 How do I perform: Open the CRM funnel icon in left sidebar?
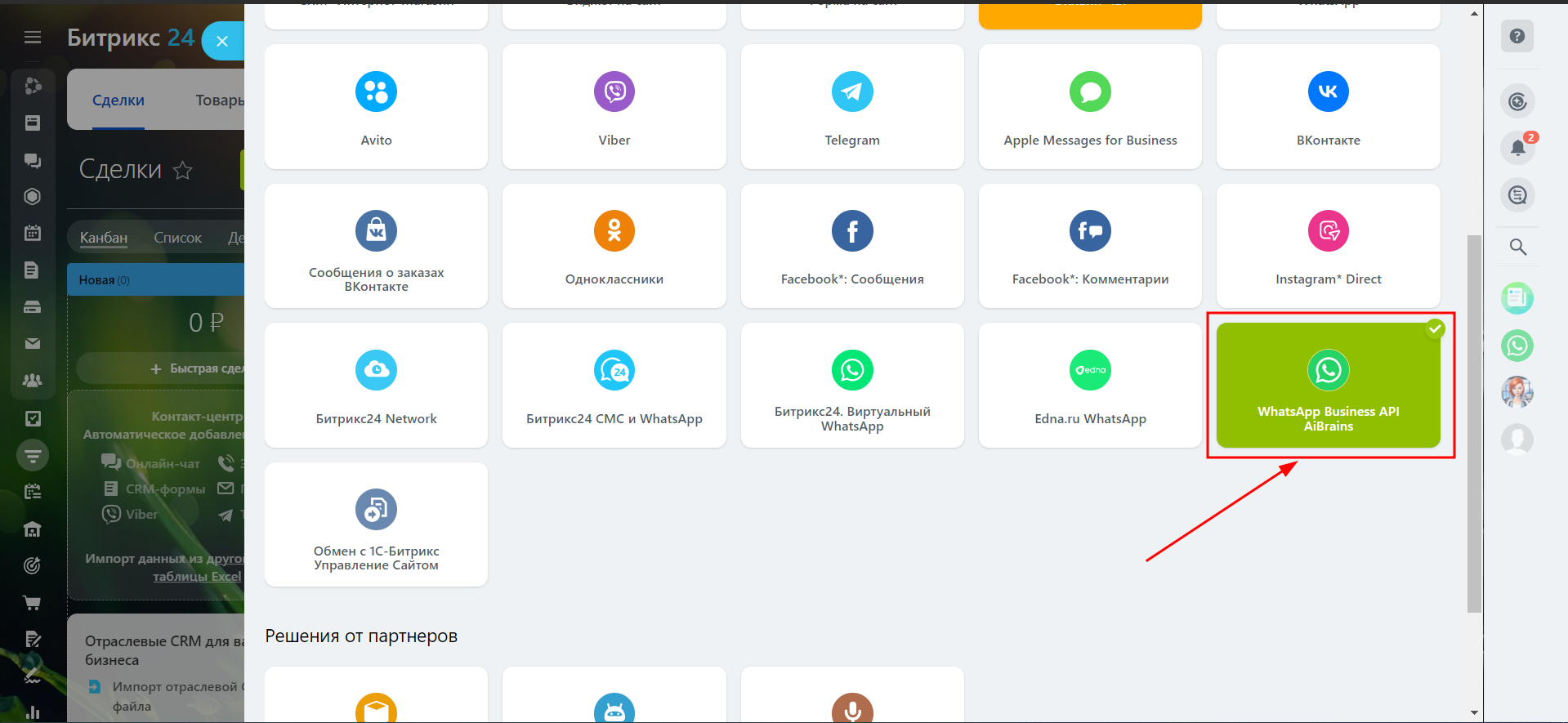coord(33,455)
